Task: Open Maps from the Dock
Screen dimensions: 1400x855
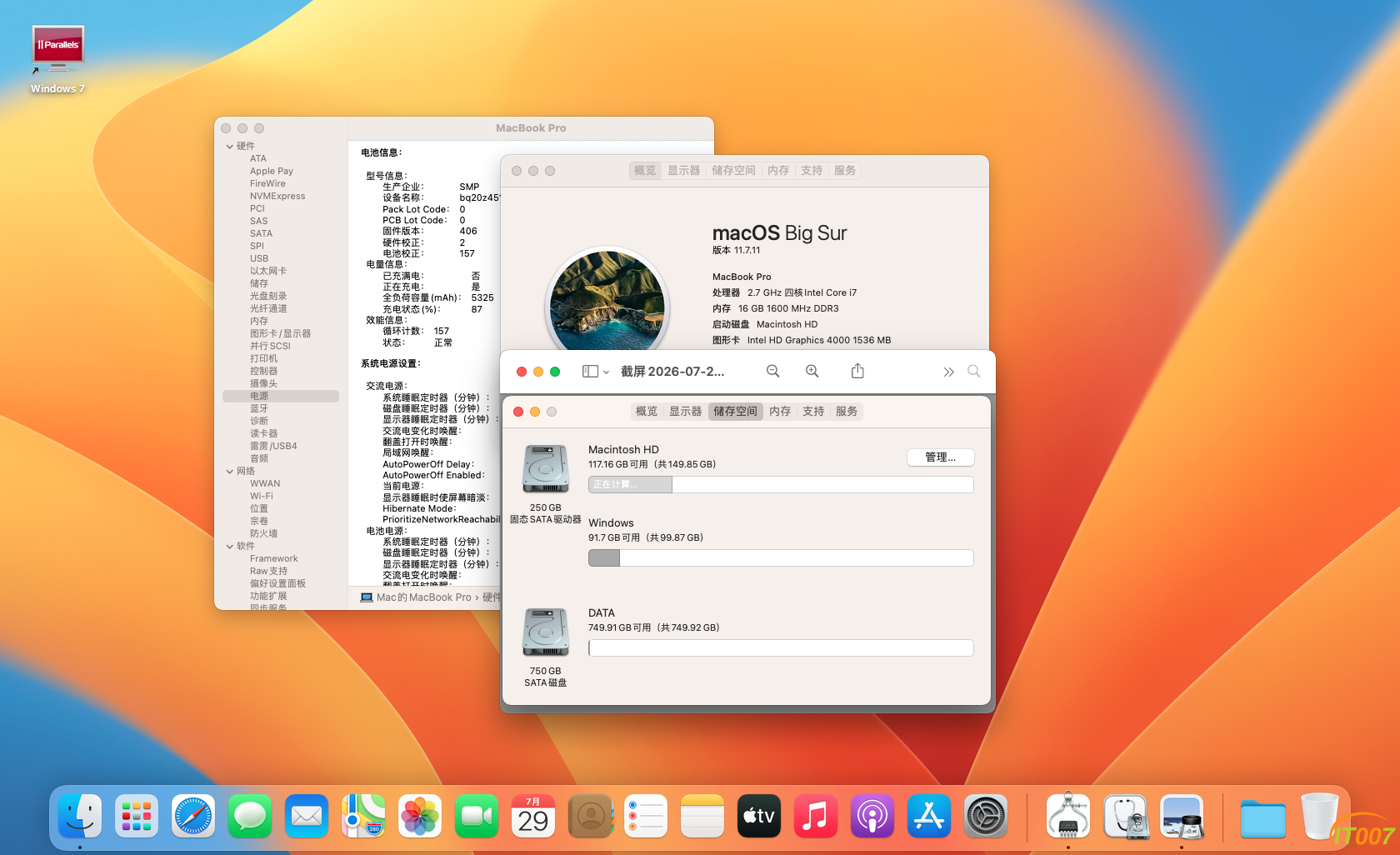Action: coord(363,816)
